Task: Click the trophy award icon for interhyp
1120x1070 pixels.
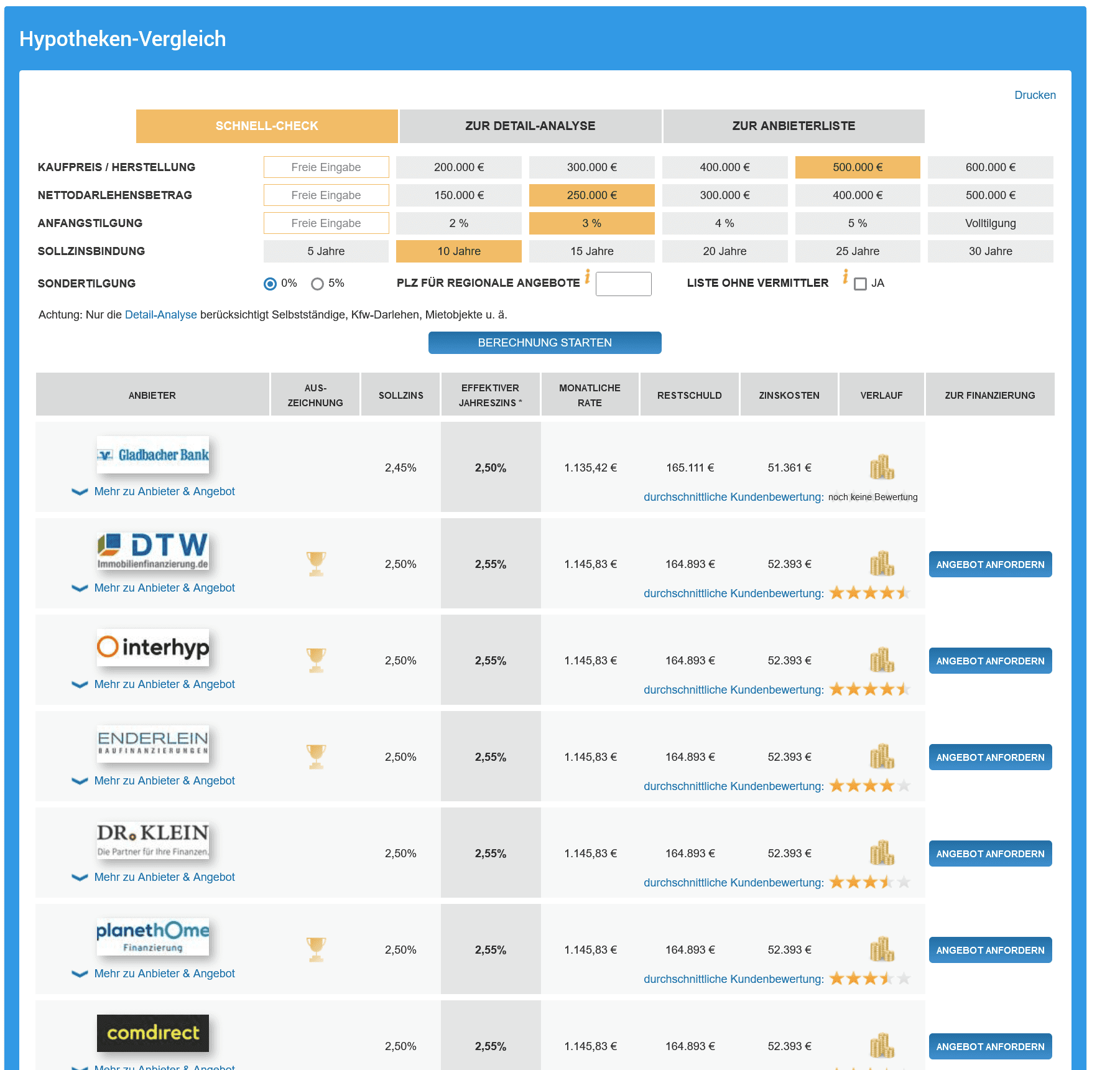Action: (x=316, y=661)
